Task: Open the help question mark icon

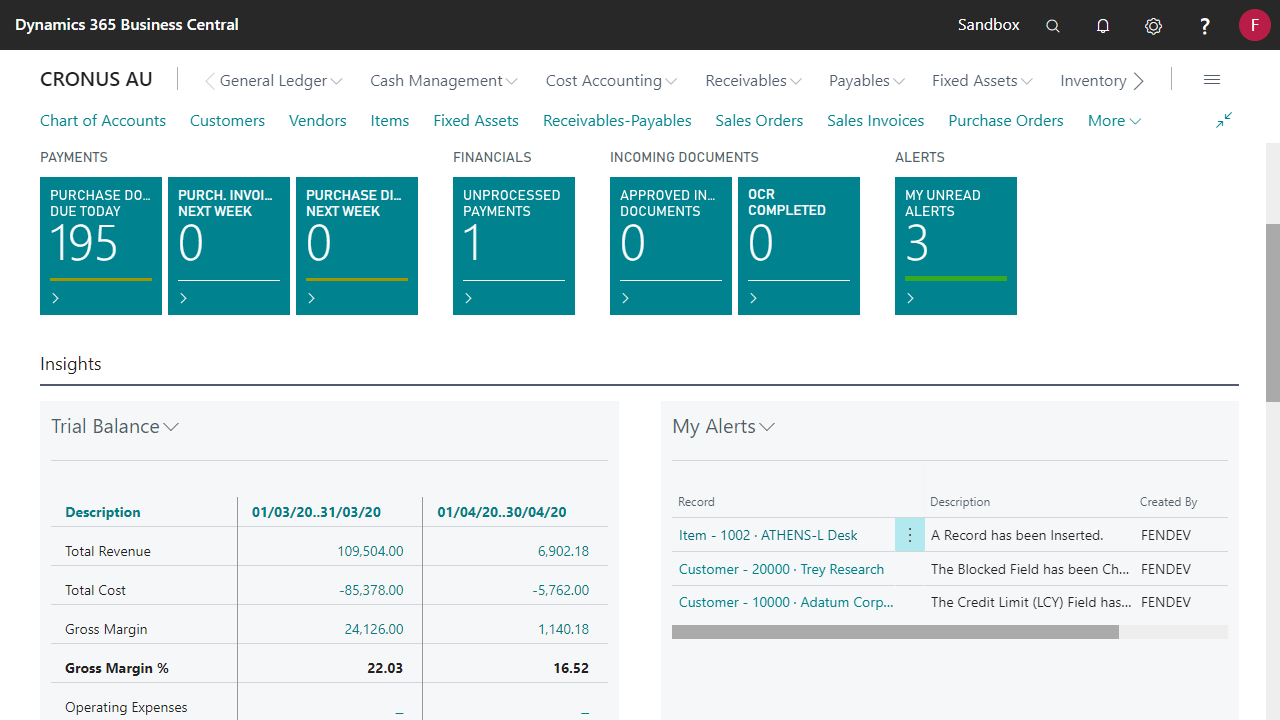Action: (1205, 26)
